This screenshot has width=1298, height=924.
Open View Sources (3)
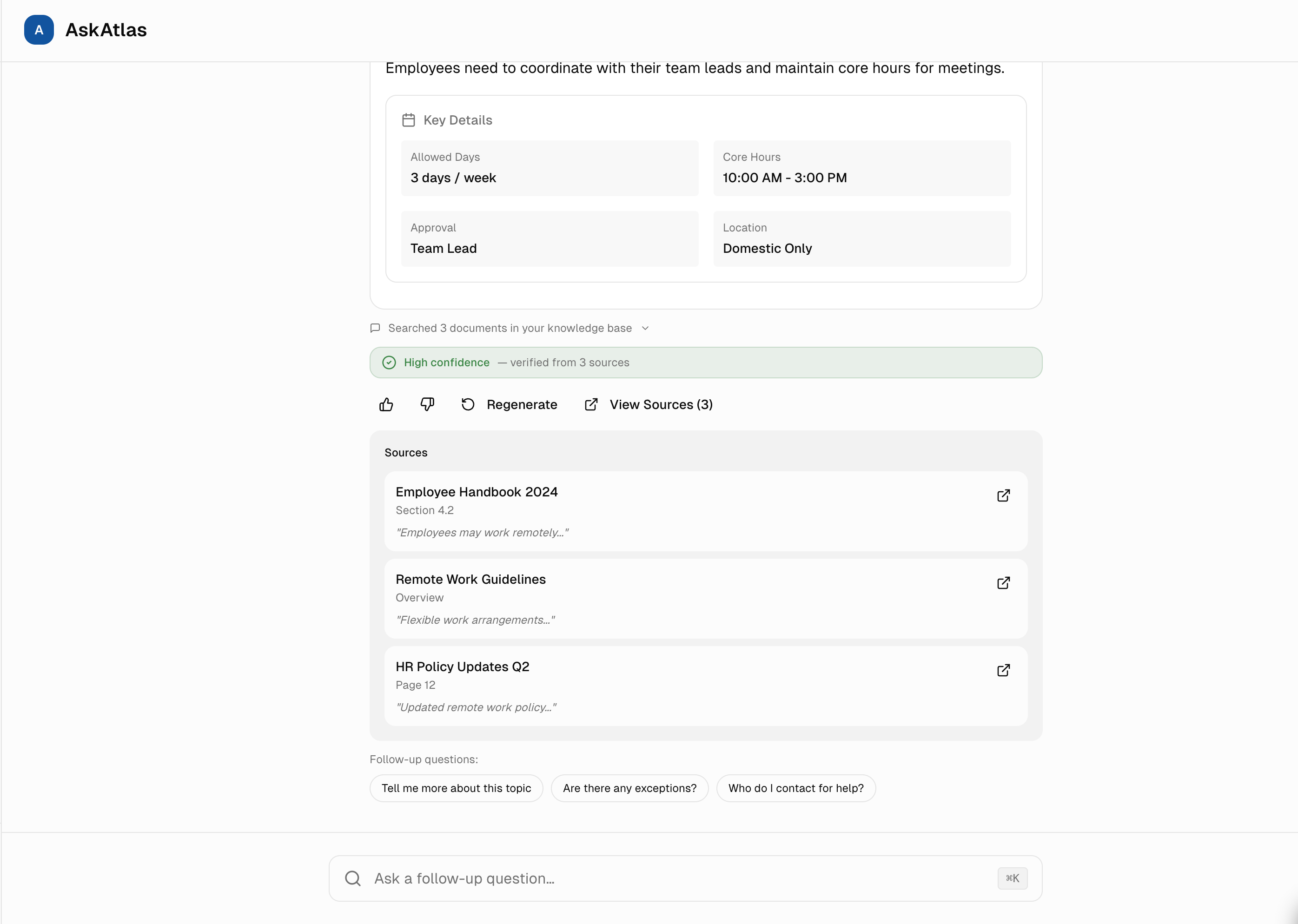click(x=661, y=404)
